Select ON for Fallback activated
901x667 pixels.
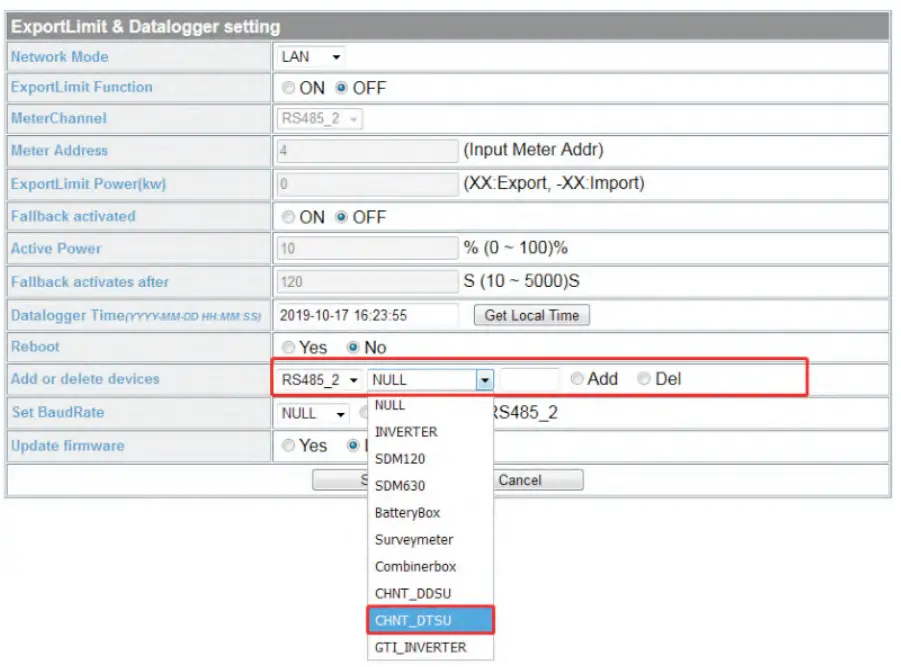tap(291, 216)
